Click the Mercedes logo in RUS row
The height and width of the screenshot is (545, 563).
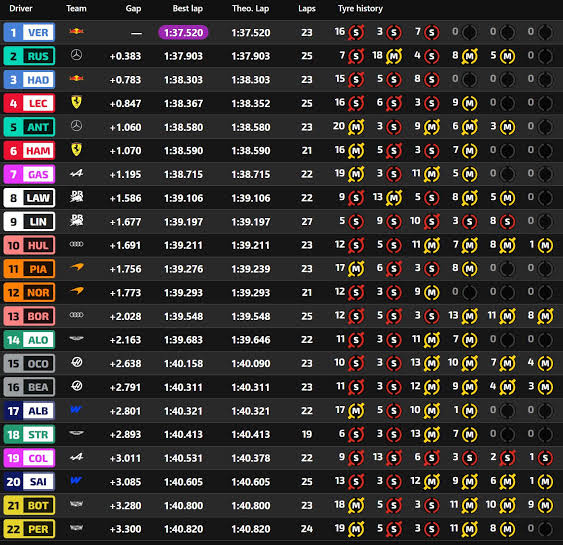pyautogui.click(x=76, y=55)
